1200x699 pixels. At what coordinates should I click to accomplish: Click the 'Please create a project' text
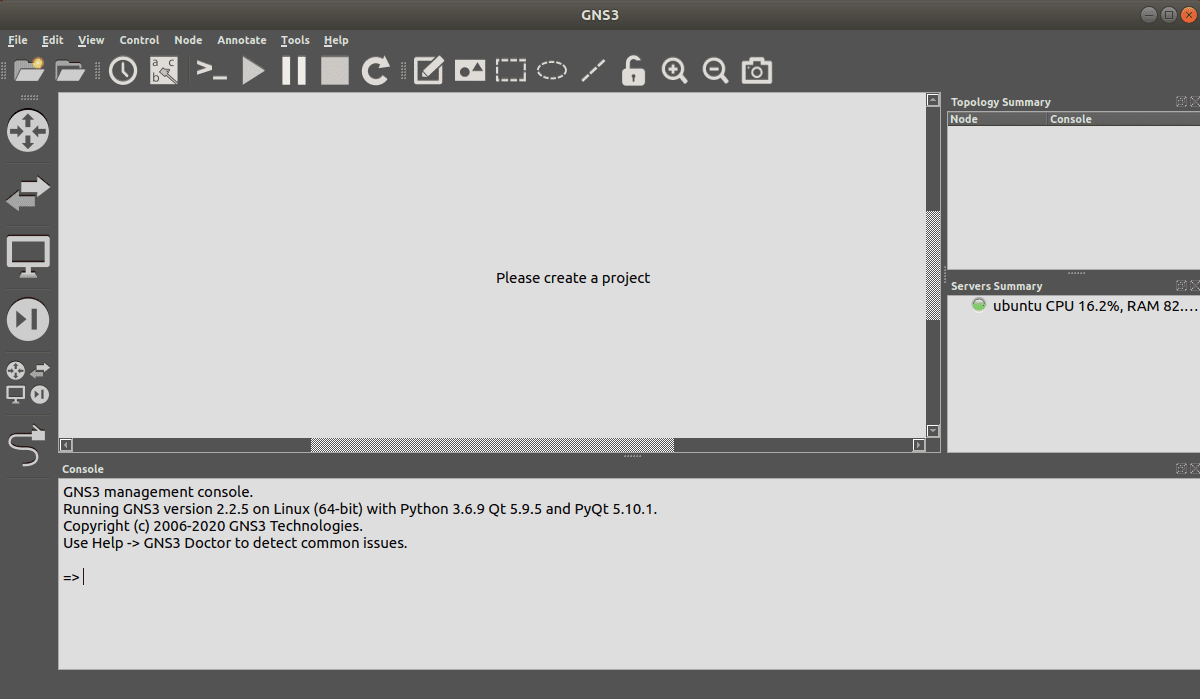tap(573, 278)
